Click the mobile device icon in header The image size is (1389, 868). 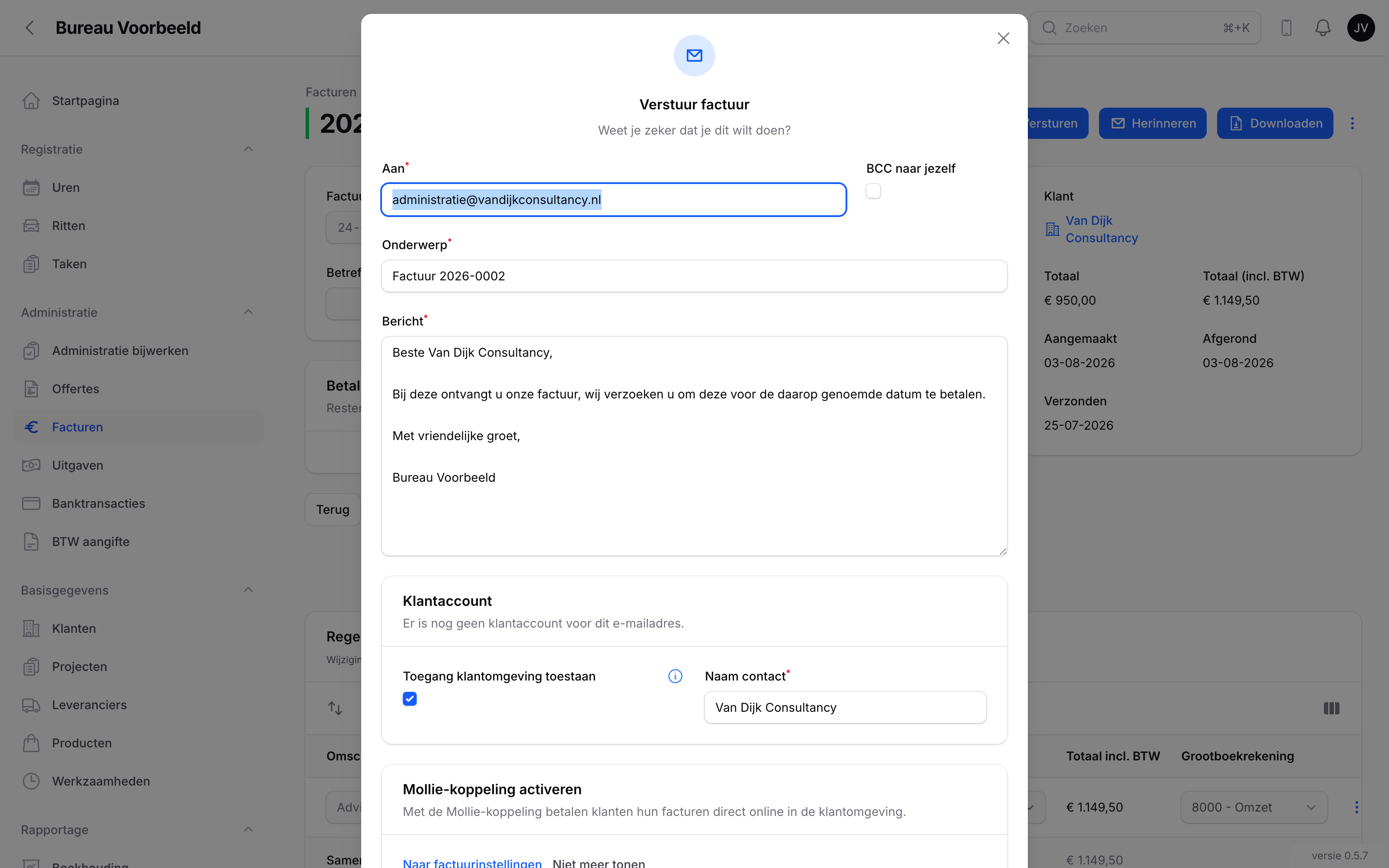tap(1286, 27)
